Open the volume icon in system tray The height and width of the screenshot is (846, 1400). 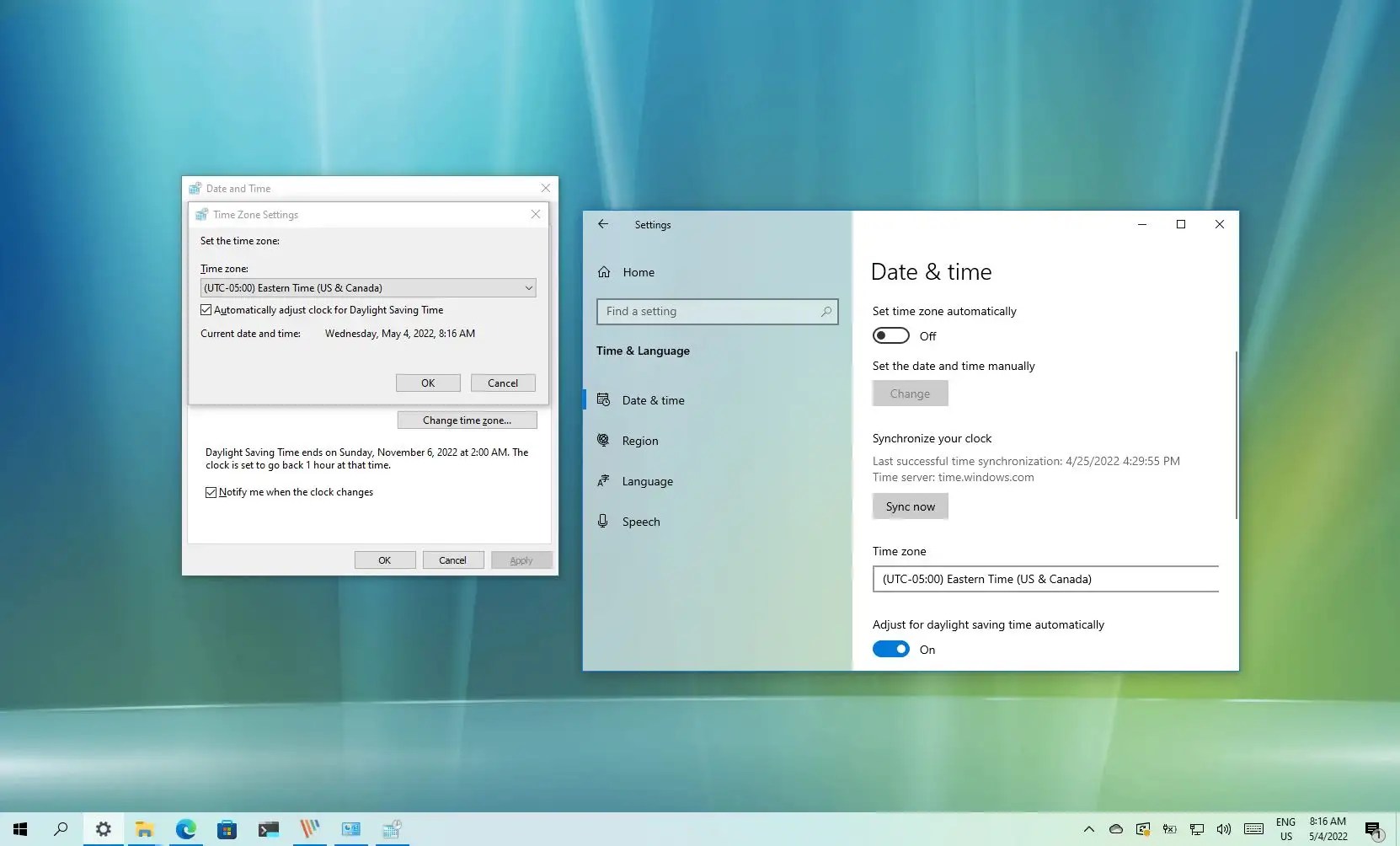[x=1224, y=829]
